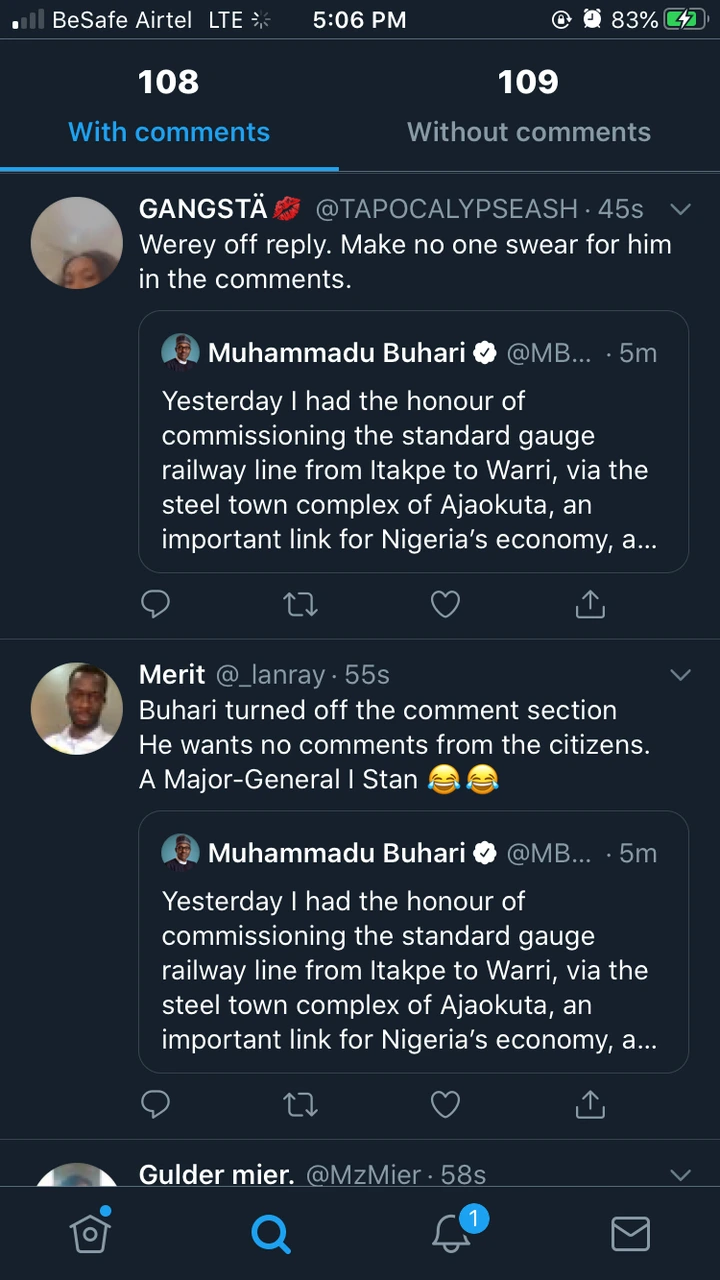Reply to Merit's tweet

[x=155, y=1104]
